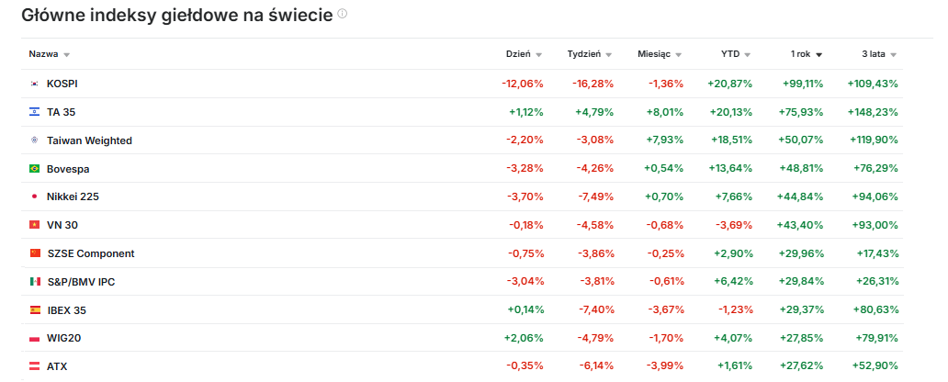948x382 pixels.
Task: Sort table by the Nazwa column arrow
Action: [x=67, y=55]
